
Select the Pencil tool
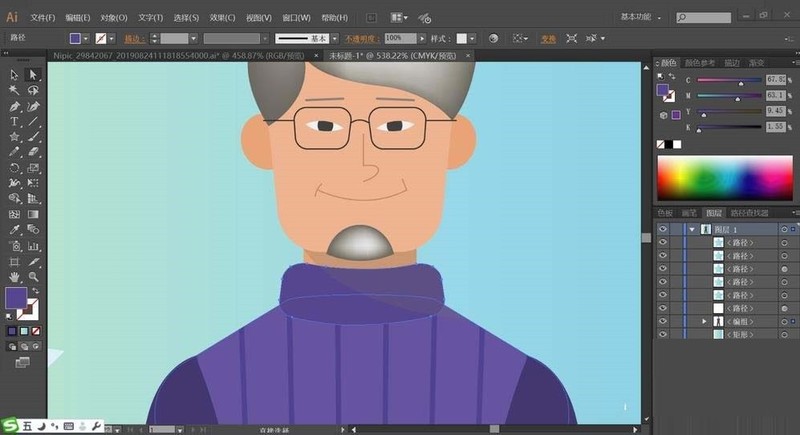coord(14,152)
